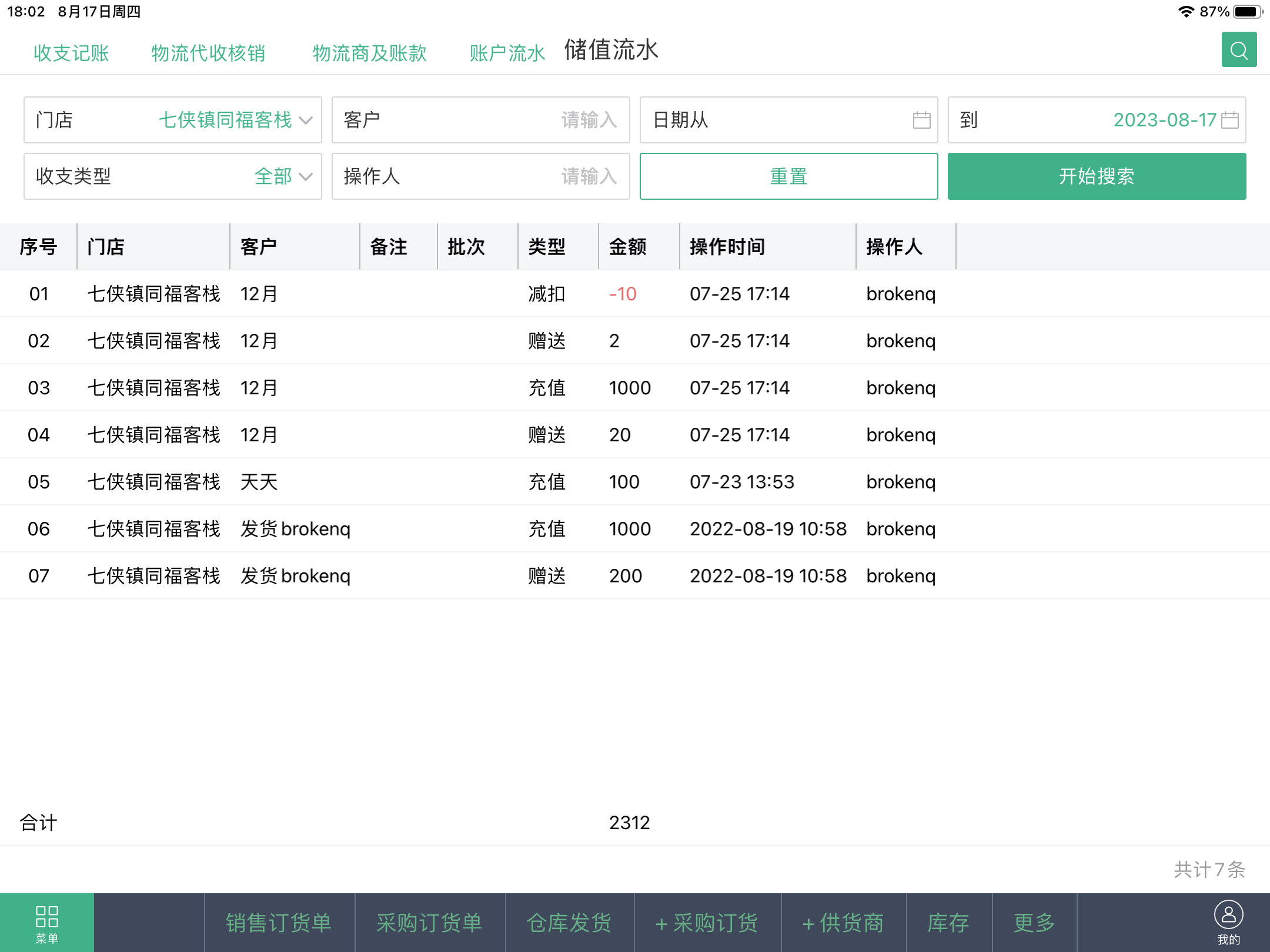Select amount 200 in row 07

(626, 576)
